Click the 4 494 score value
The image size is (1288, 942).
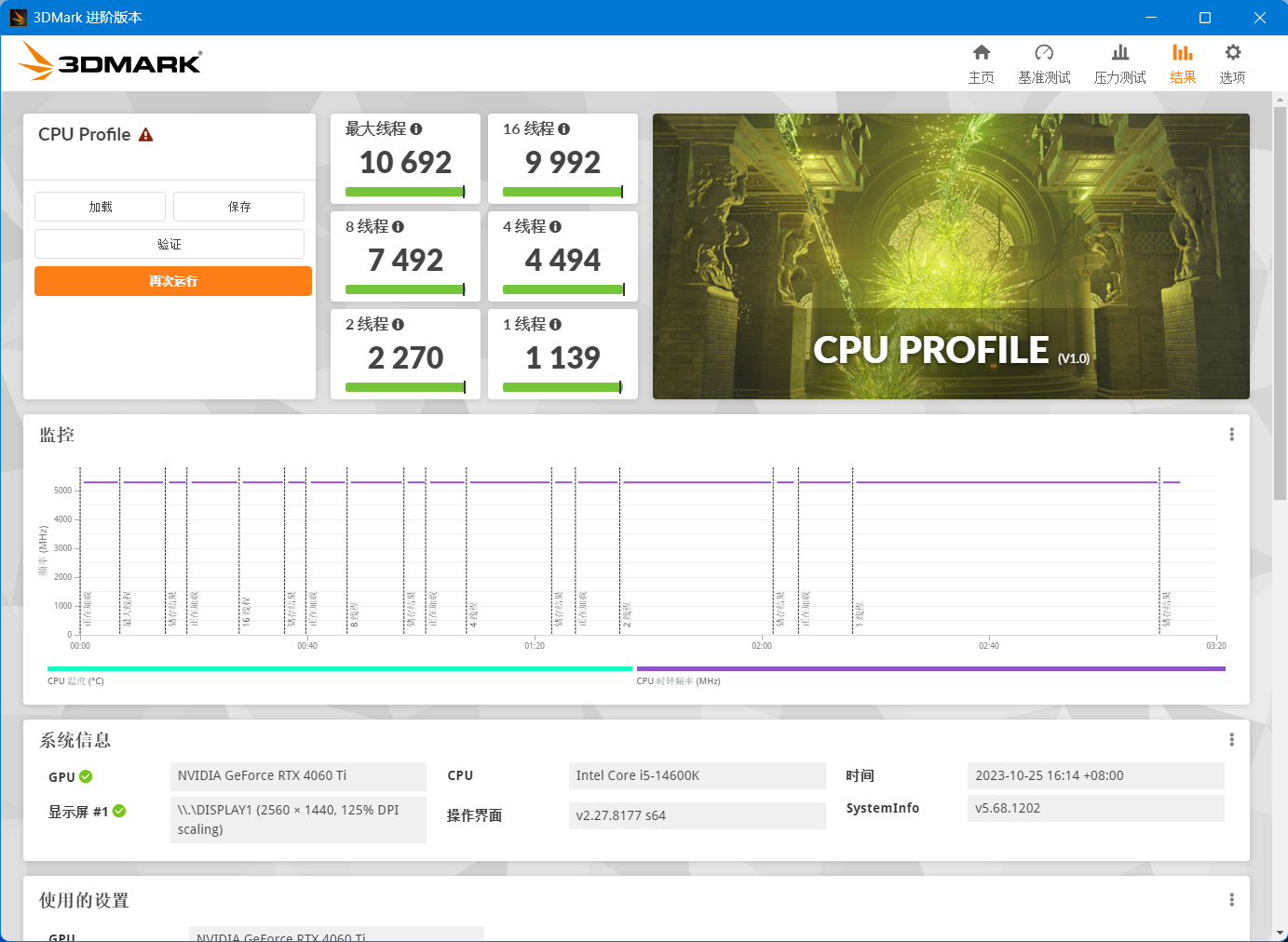click(x=563, y=261)
